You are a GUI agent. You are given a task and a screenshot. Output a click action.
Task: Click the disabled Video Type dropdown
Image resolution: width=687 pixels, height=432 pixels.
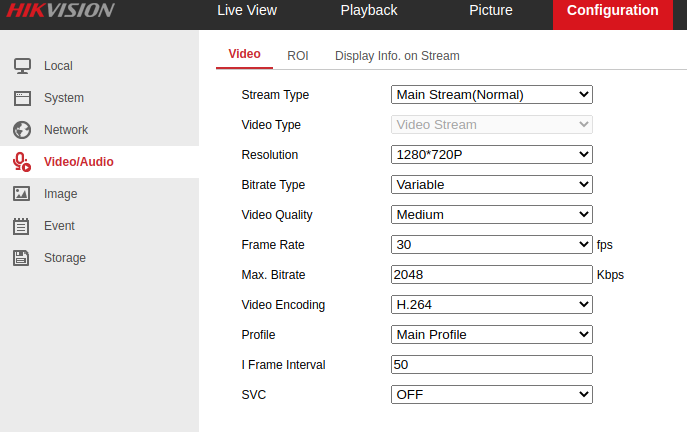pyautogui.click(x=492, y=124)
